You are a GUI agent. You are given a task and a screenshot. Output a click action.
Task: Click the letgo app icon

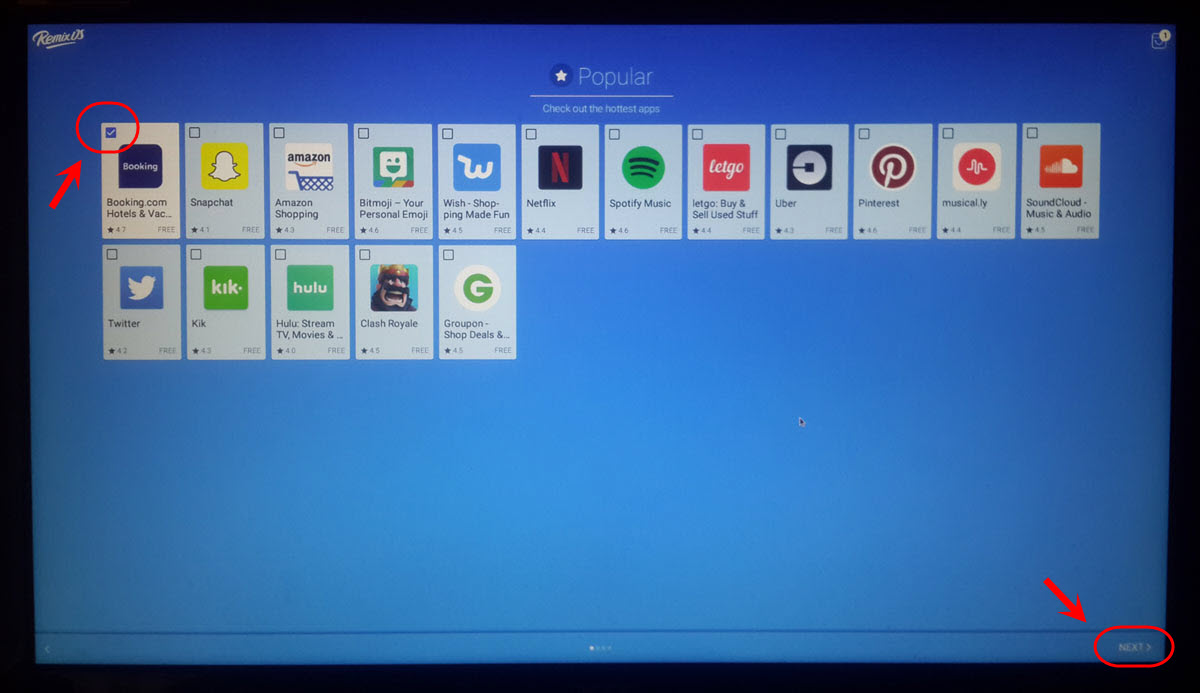(x=726, y=167)
